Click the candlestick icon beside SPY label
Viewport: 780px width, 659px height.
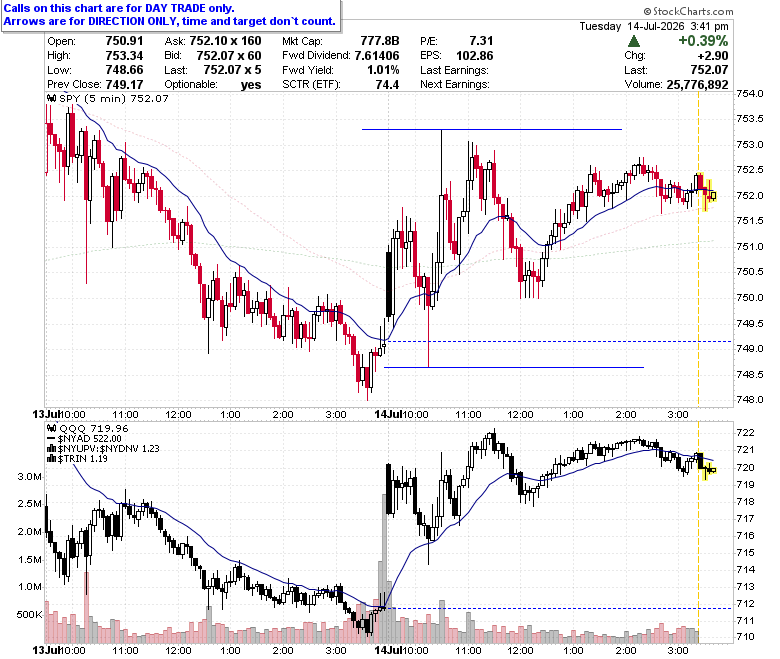[x=52, y=98]
